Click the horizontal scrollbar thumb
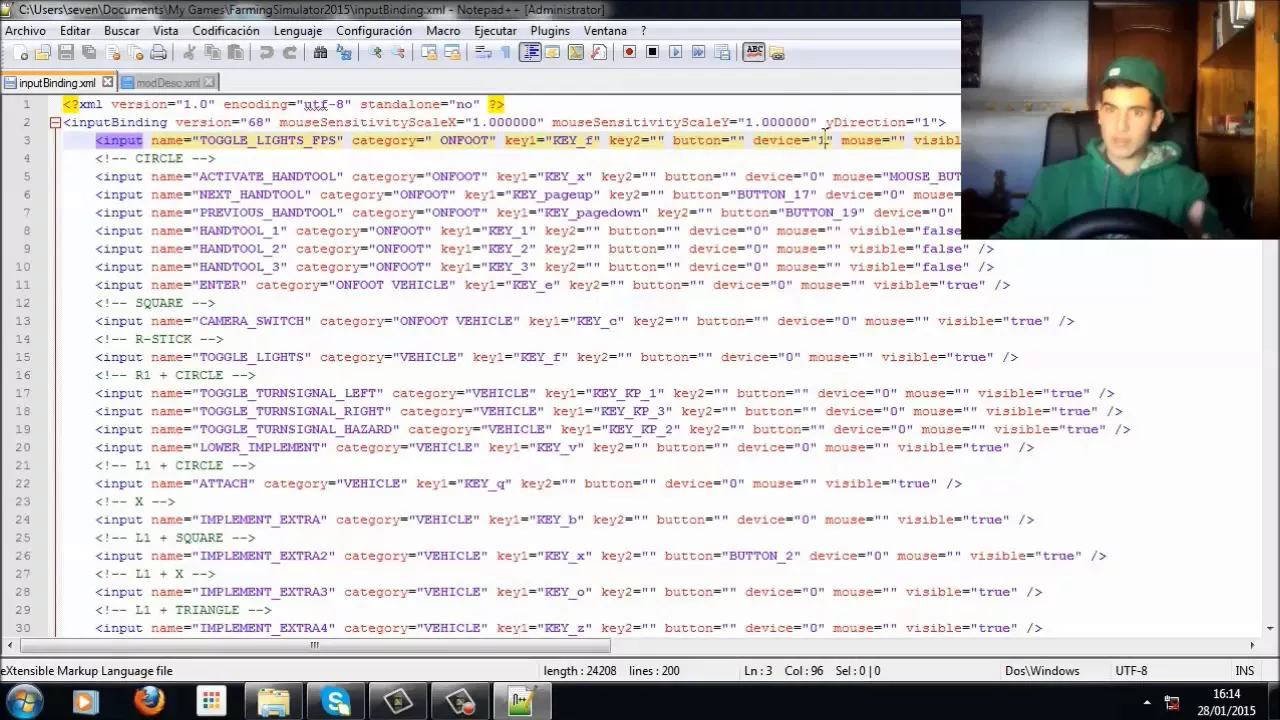Viewport: 1280px width, 720px height. (x=314, y=645)
